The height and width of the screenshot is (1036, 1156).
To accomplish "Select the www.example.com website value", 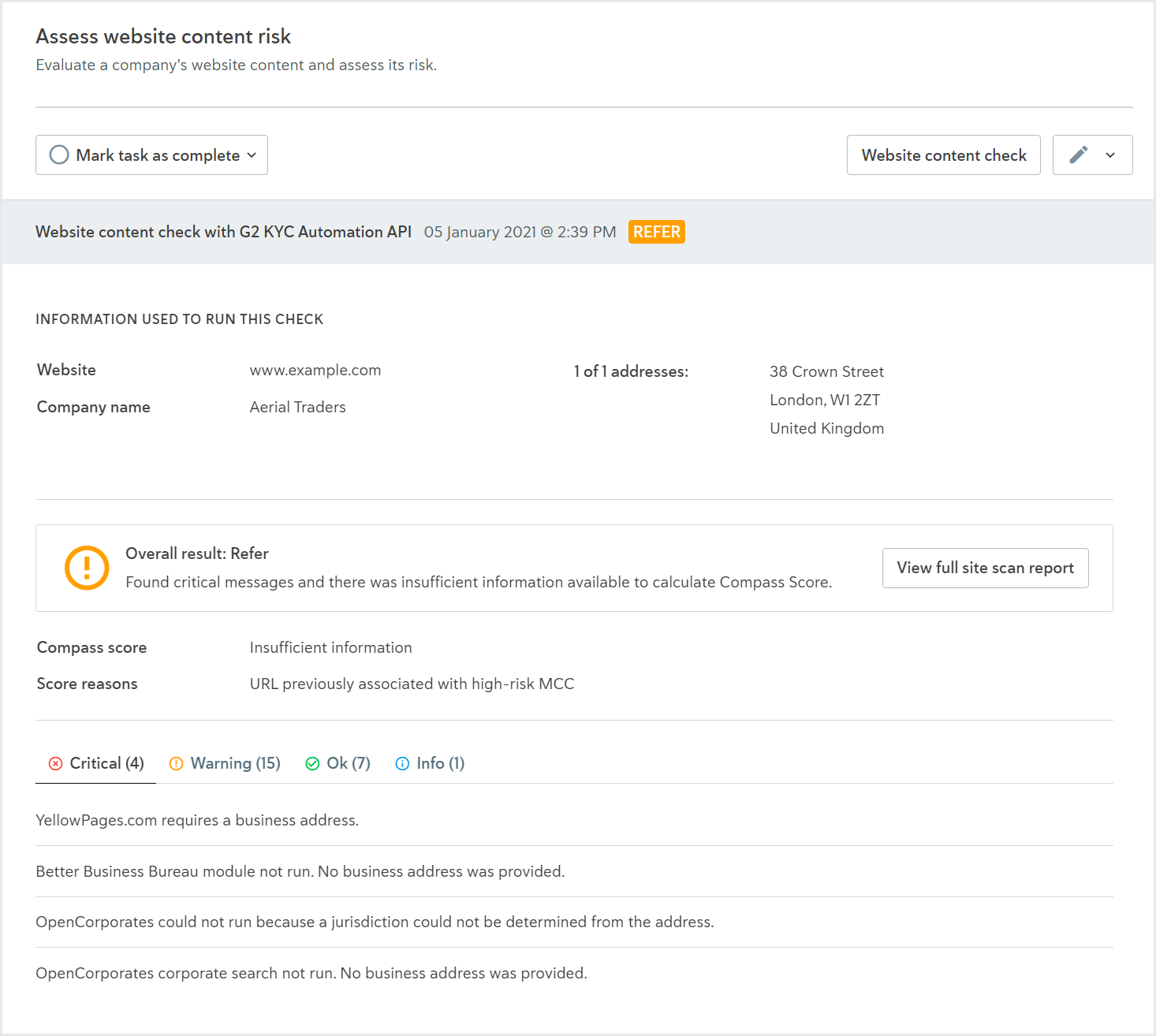I will [315, 370].
